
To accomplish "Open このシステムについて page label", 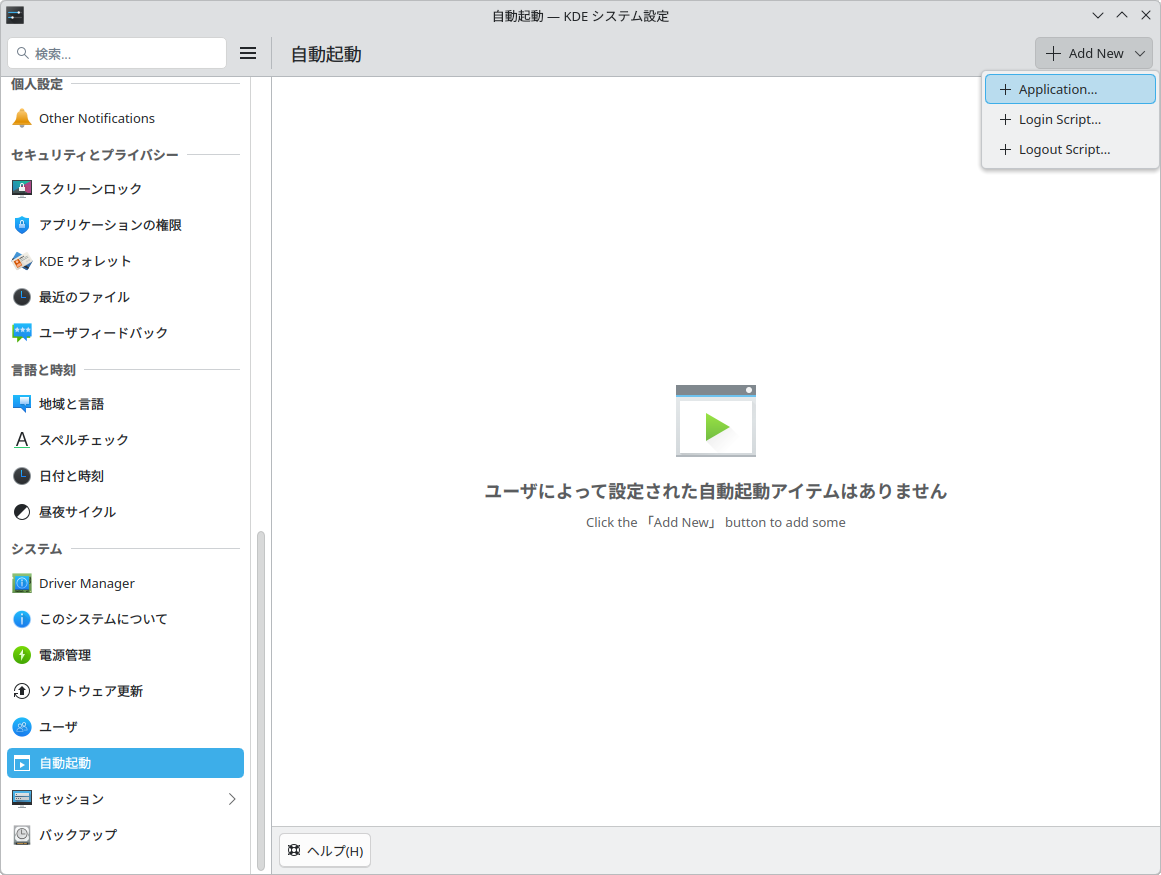I will (104, 619).
